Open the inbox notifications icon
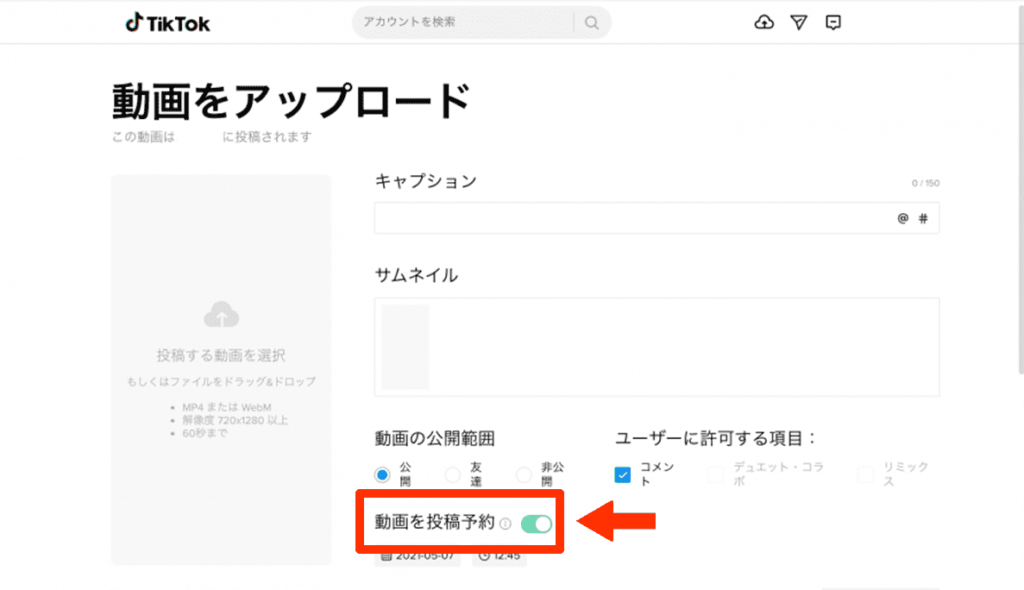The width and height of the screenshot is (1024, 590). coord(833,23)
